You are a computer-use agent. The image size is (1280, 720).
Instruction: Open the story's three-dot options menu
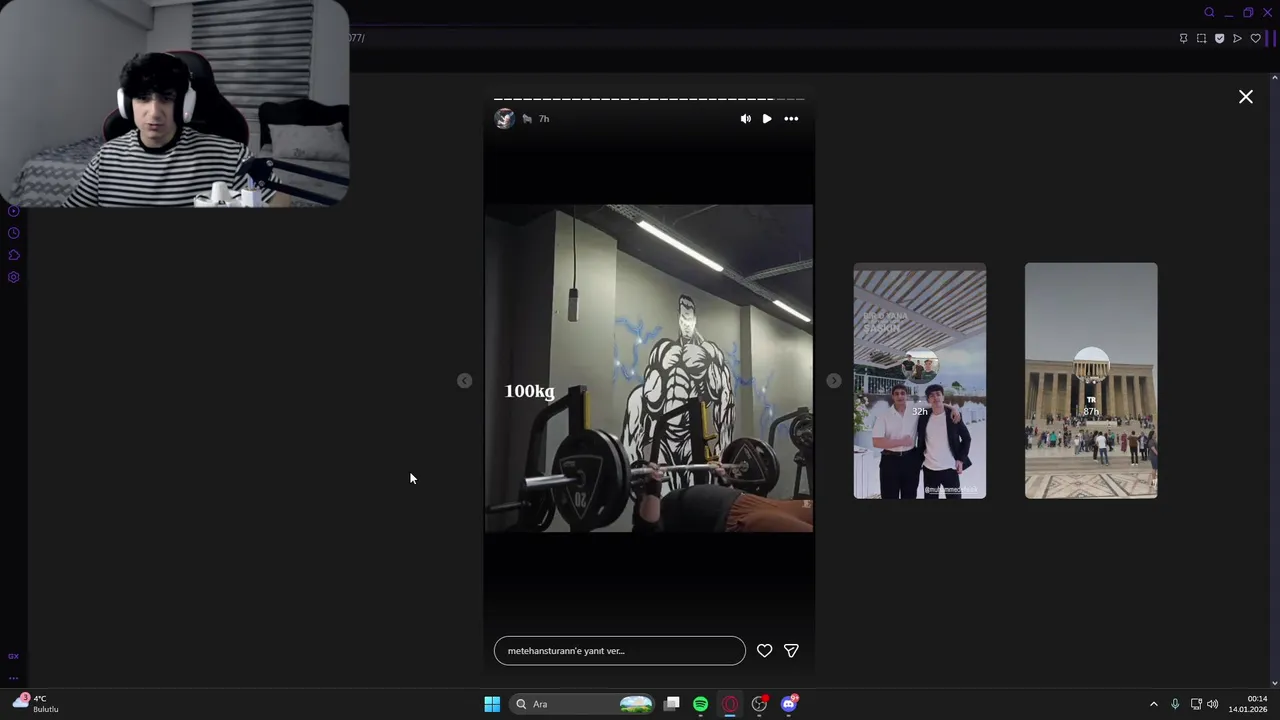[791, 119]
